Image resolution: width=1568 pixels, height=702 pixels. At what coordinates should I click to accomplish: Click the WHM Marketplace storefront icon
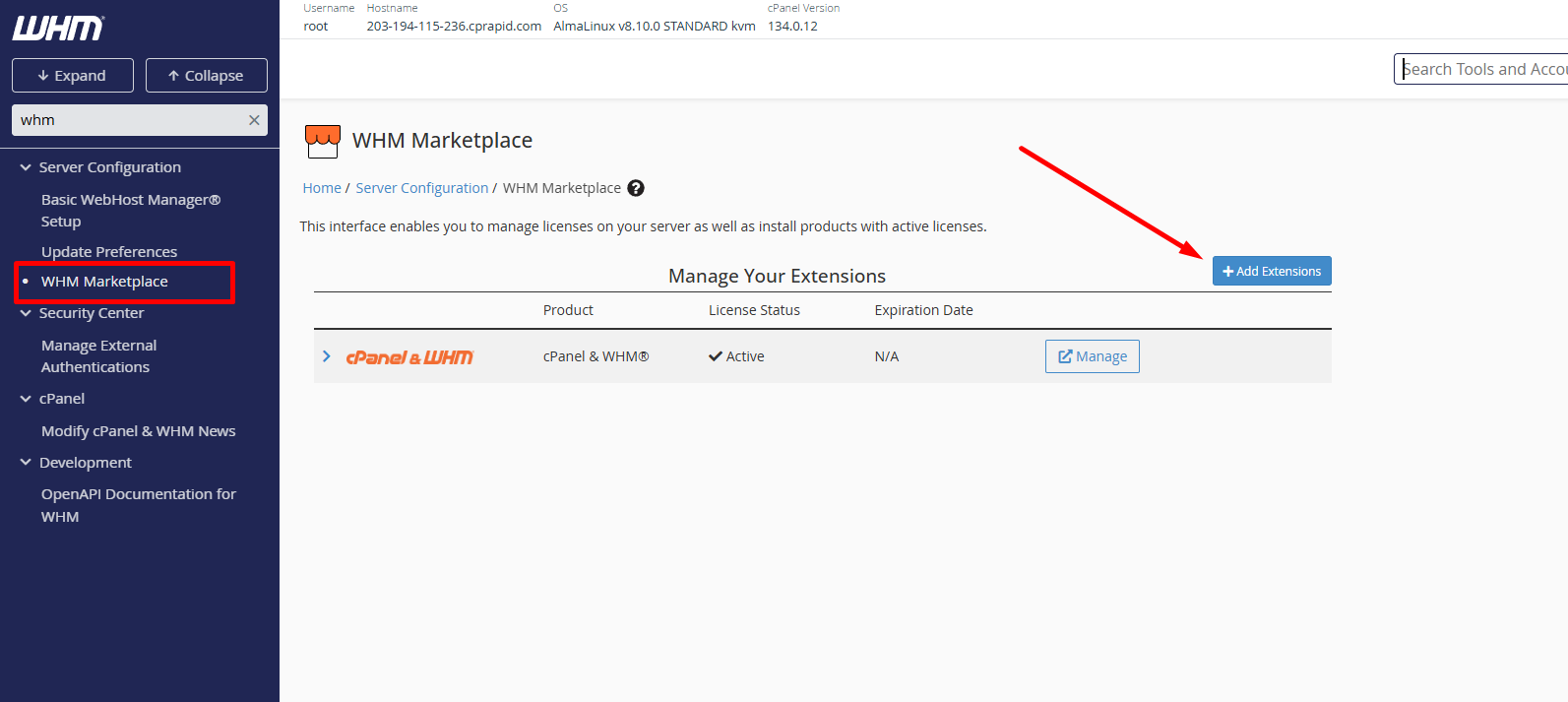click(x=323, y=141)
